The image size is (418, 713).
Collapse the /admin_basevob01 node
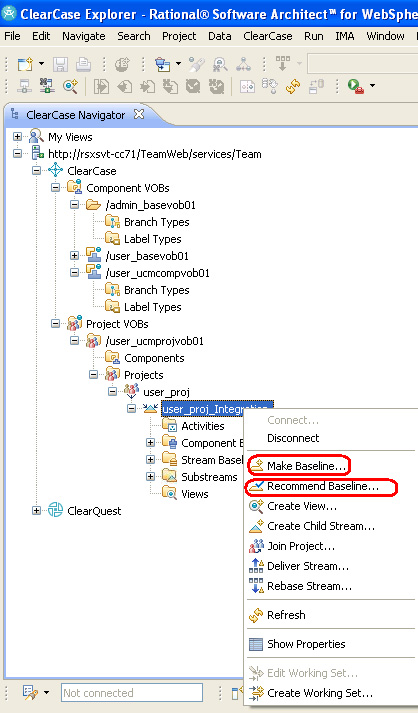point(75,205)
